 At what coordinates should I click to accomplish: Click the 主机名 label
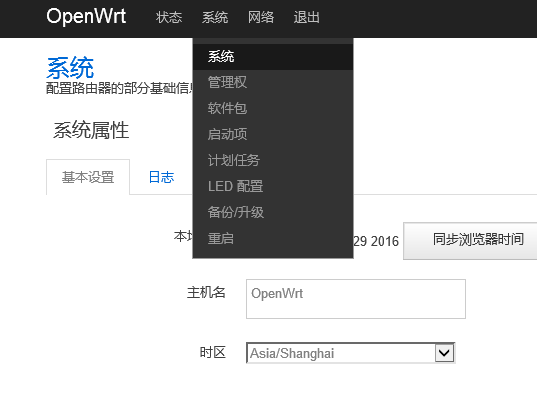click(x=206, y=293)
